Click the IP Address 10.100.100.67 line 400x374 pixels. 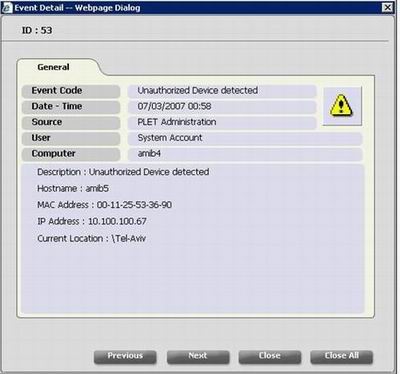point(92,221)
